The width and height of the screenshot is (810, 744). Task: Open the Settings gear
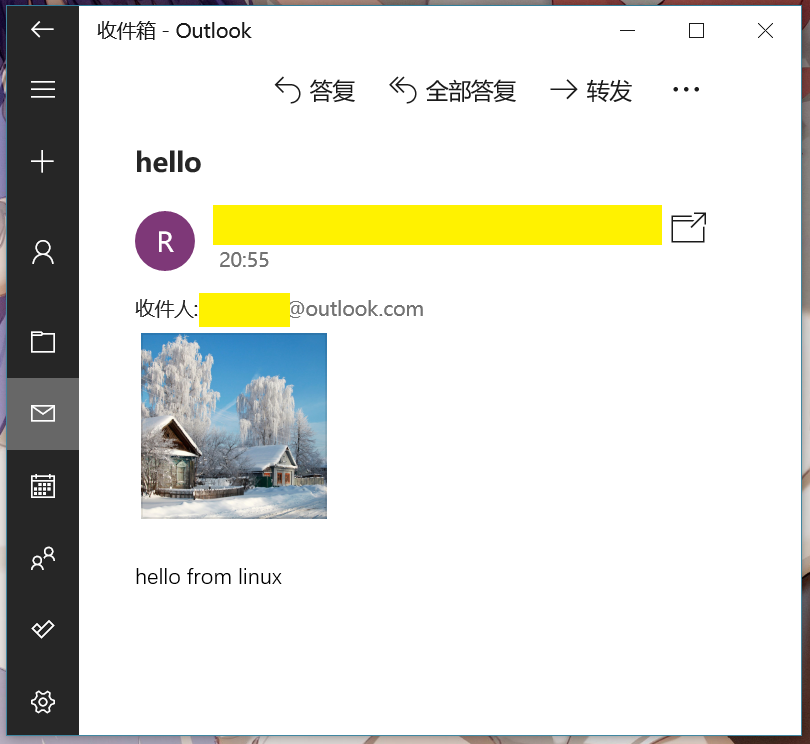pos(42,701)
